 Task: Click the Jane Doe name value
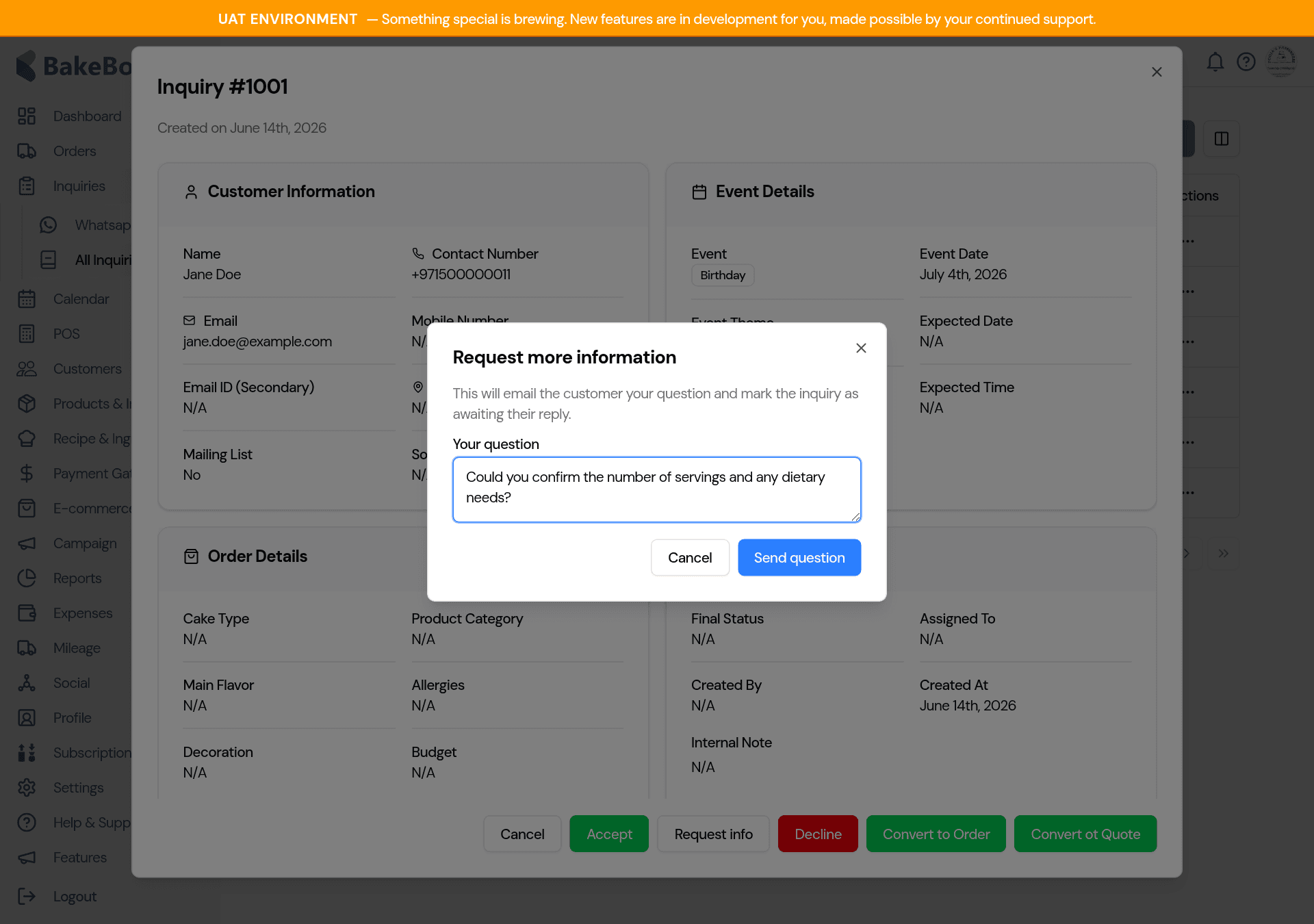pos(212,274)
